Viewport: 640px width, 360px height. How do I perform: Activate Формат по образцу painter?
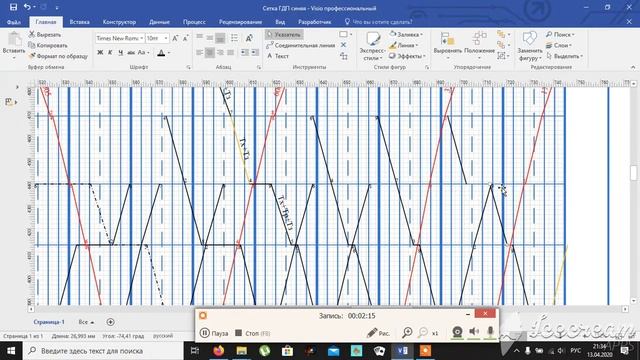click(58, 56)
